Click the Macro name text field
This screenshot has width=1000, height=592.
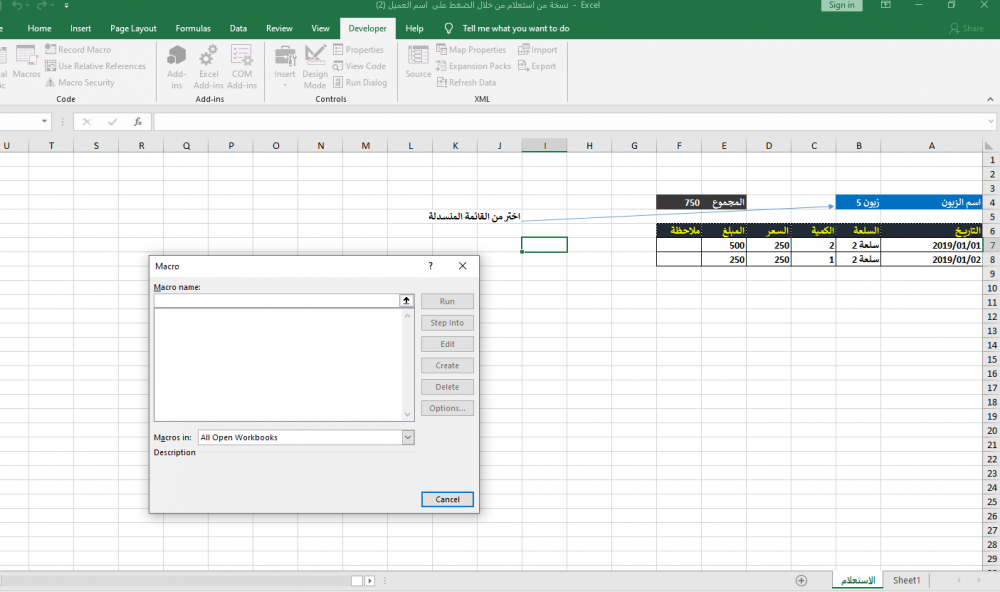tap(276, 300)
